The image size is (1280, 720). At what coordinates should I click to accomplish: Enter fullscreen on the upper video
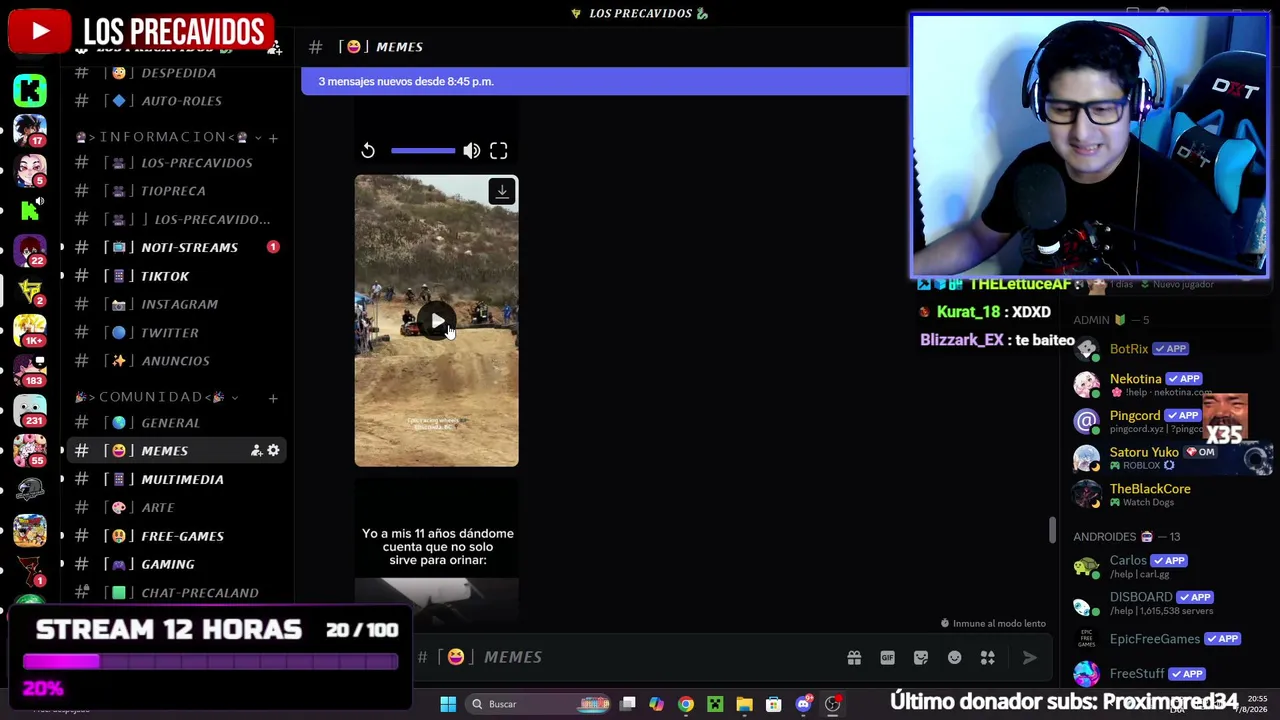498,151
